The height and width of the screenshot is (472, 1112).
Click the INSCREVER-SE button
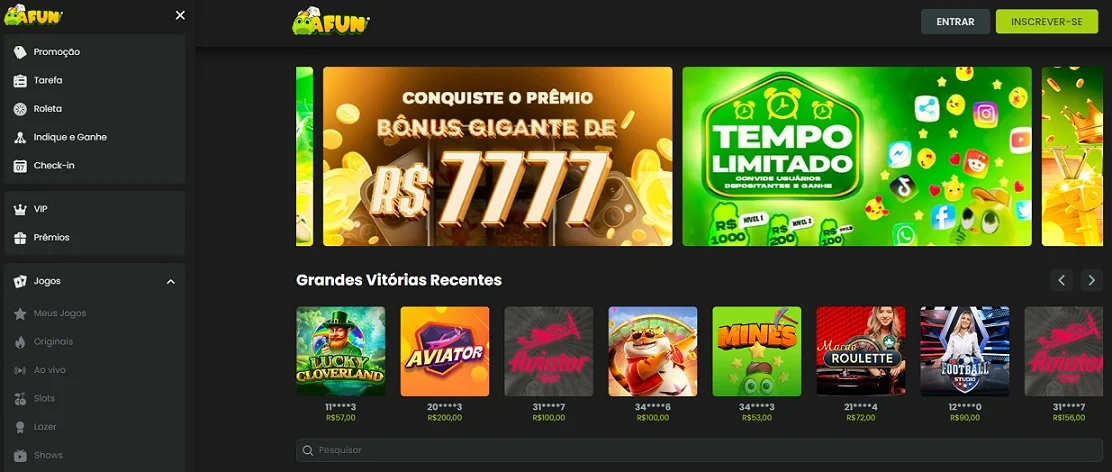[1047, 21]
